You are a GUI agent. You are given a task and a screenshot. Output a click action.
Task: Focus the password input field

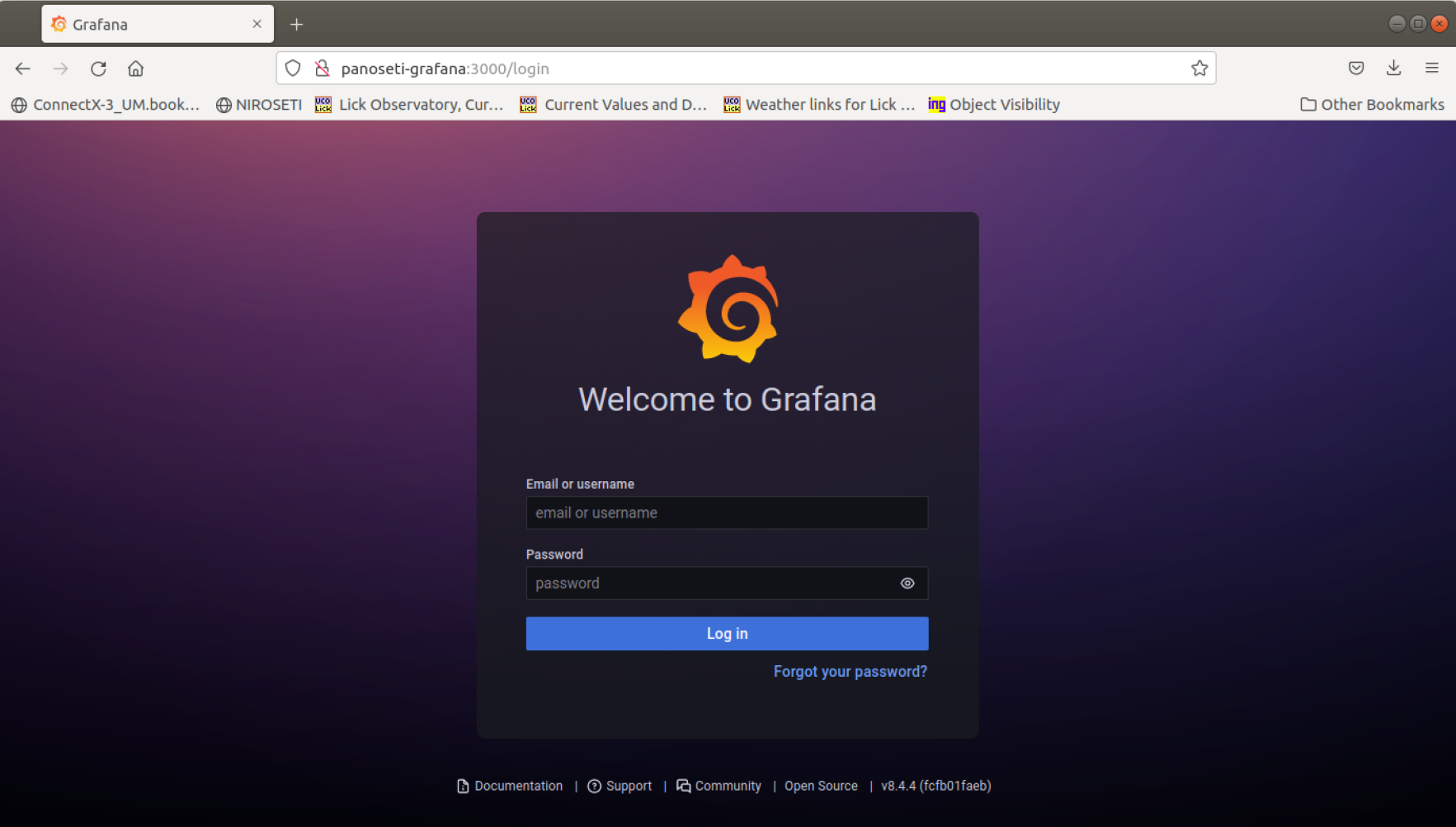(x=727, y=584)
